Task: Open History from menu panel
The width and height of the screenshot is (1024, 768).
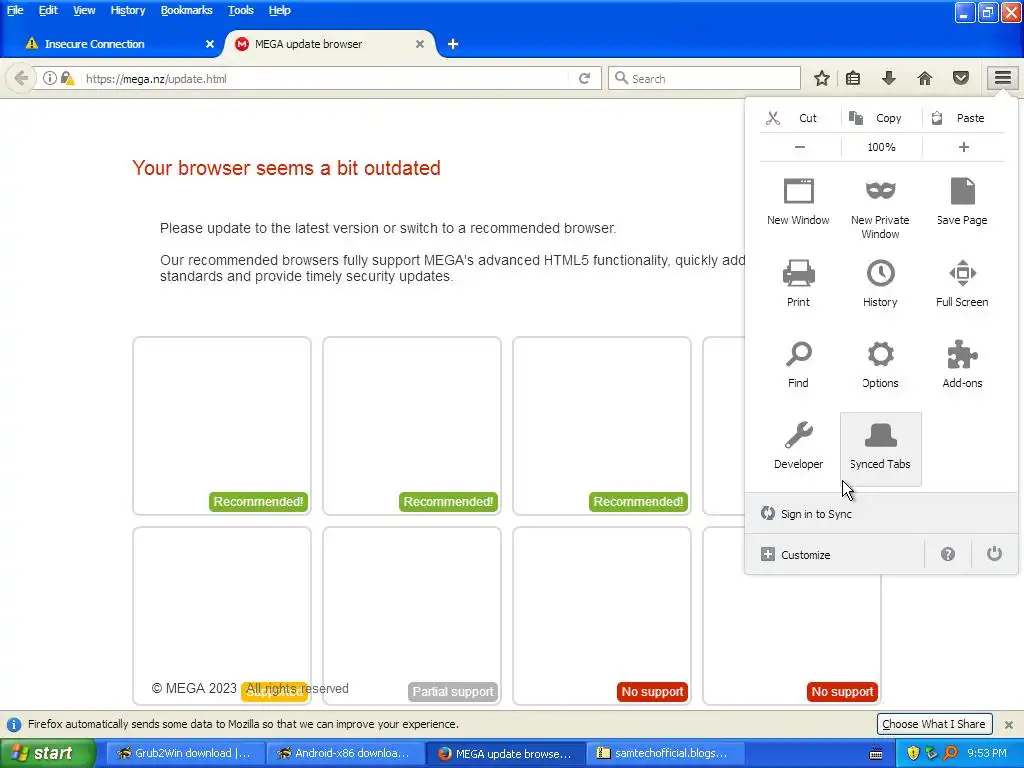Action: [880, 283]
